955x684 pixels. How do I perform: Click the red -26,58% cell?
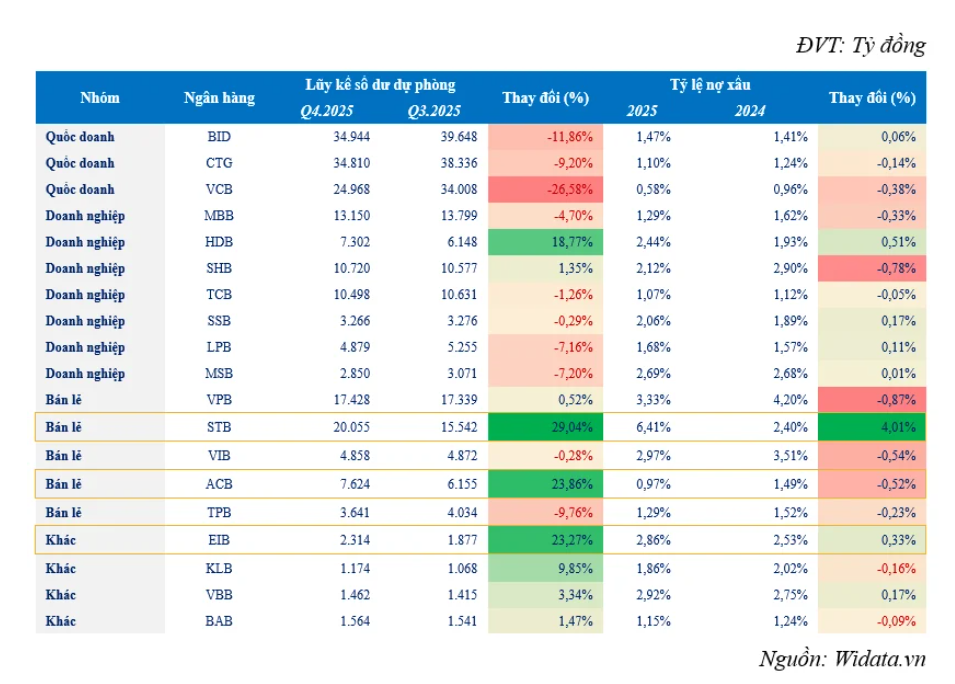pyautogui.click(x=546, y=189)
